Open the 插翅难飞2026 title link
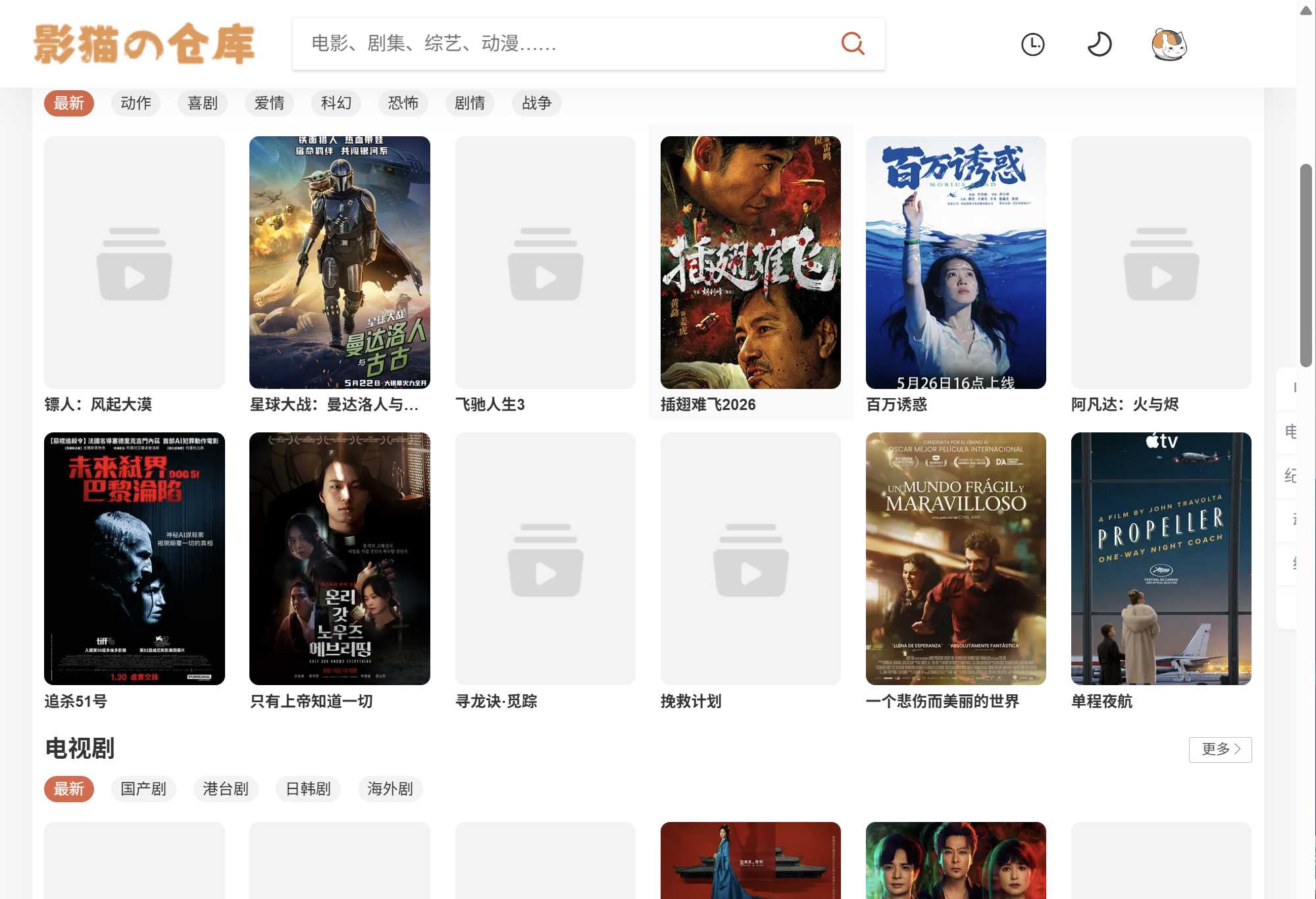Viewport: 1316px width, 899px height. (x=708, y=404)
